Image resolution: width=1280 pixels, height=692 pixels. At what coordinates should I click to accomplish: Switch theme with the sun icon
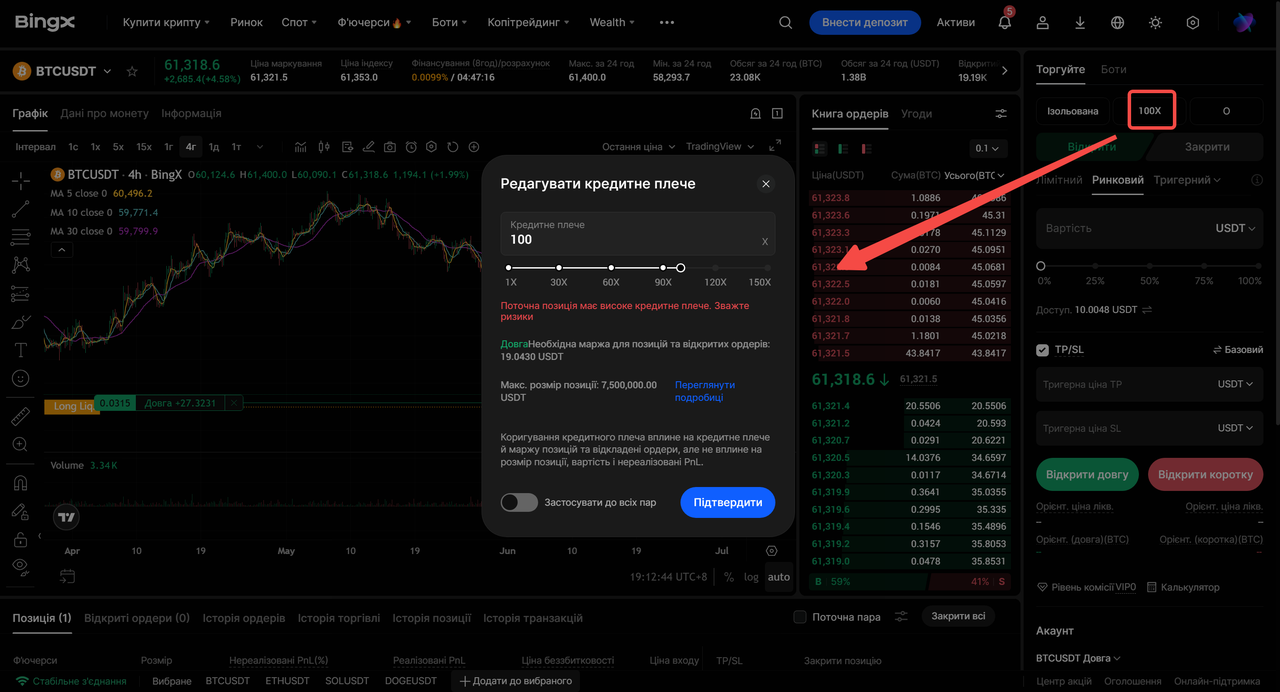1155,22
